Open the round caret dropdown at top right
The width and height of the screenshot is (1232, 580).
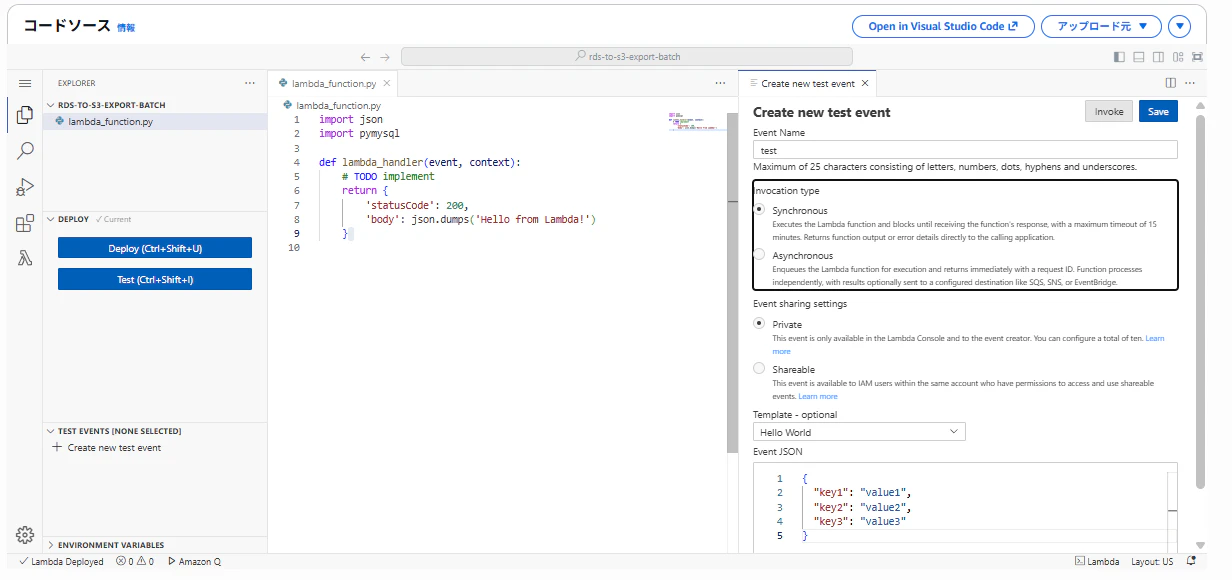[1180, 27]
